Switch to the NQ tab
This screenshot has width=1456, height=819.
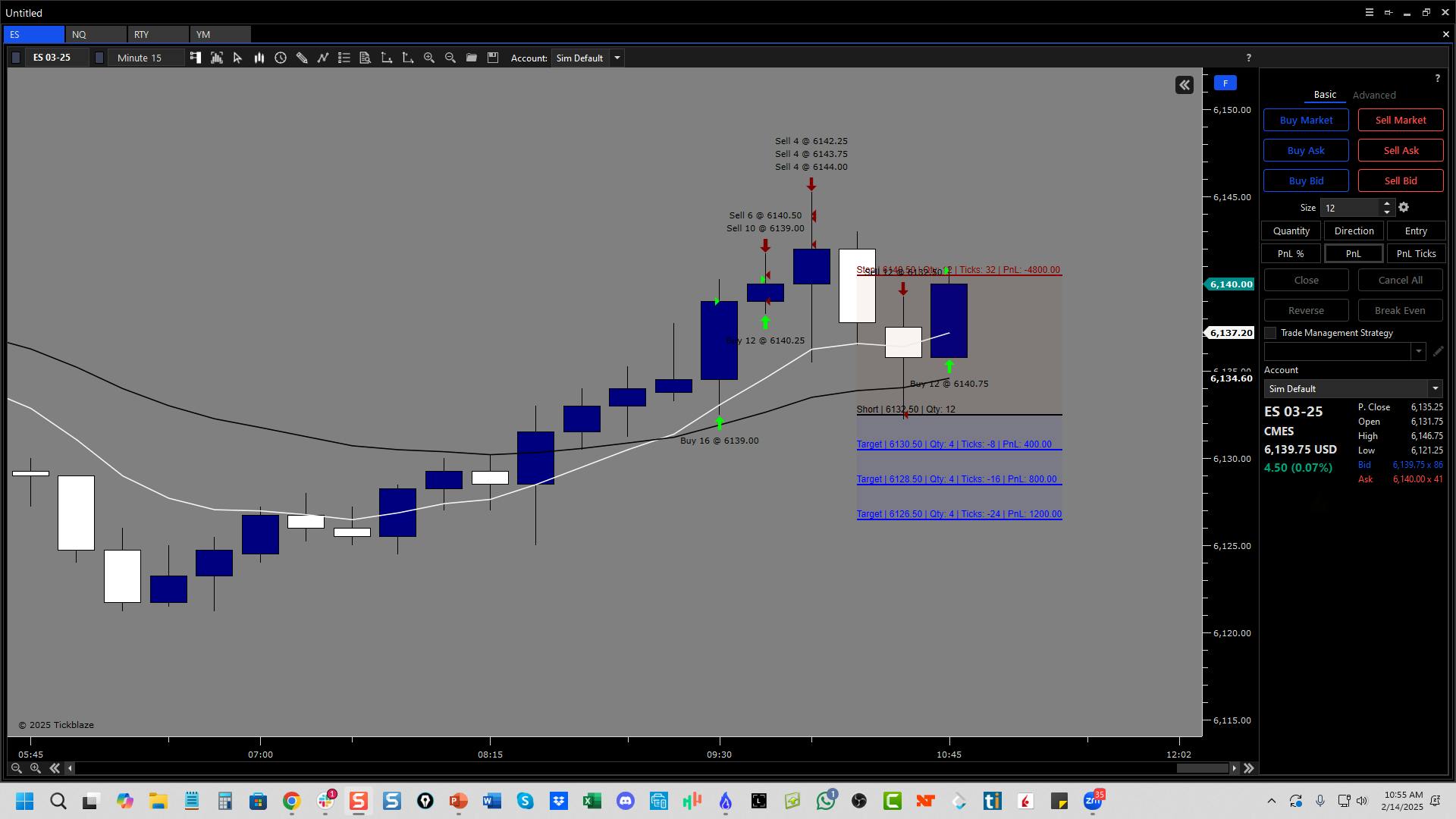click(x=95, y=35)
